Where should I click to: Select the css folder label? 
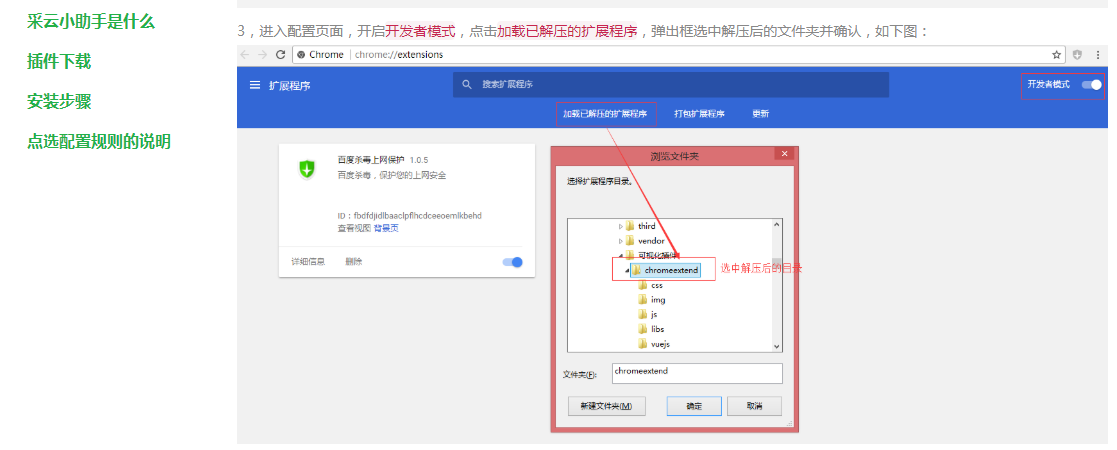click(x=657, y=285)
